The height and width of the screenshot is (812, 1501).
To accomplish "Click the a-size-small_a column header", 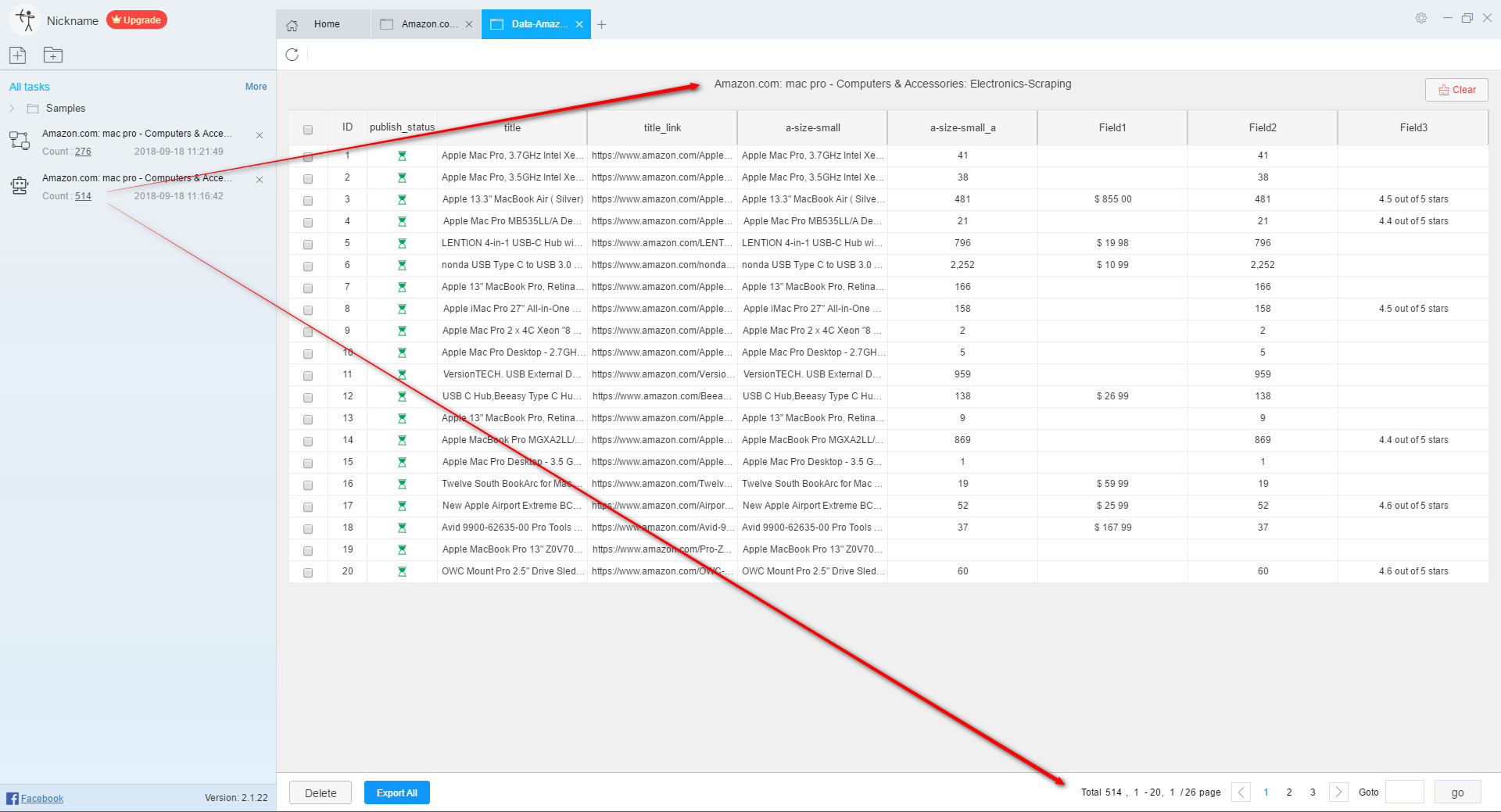I will click(962, 127).
